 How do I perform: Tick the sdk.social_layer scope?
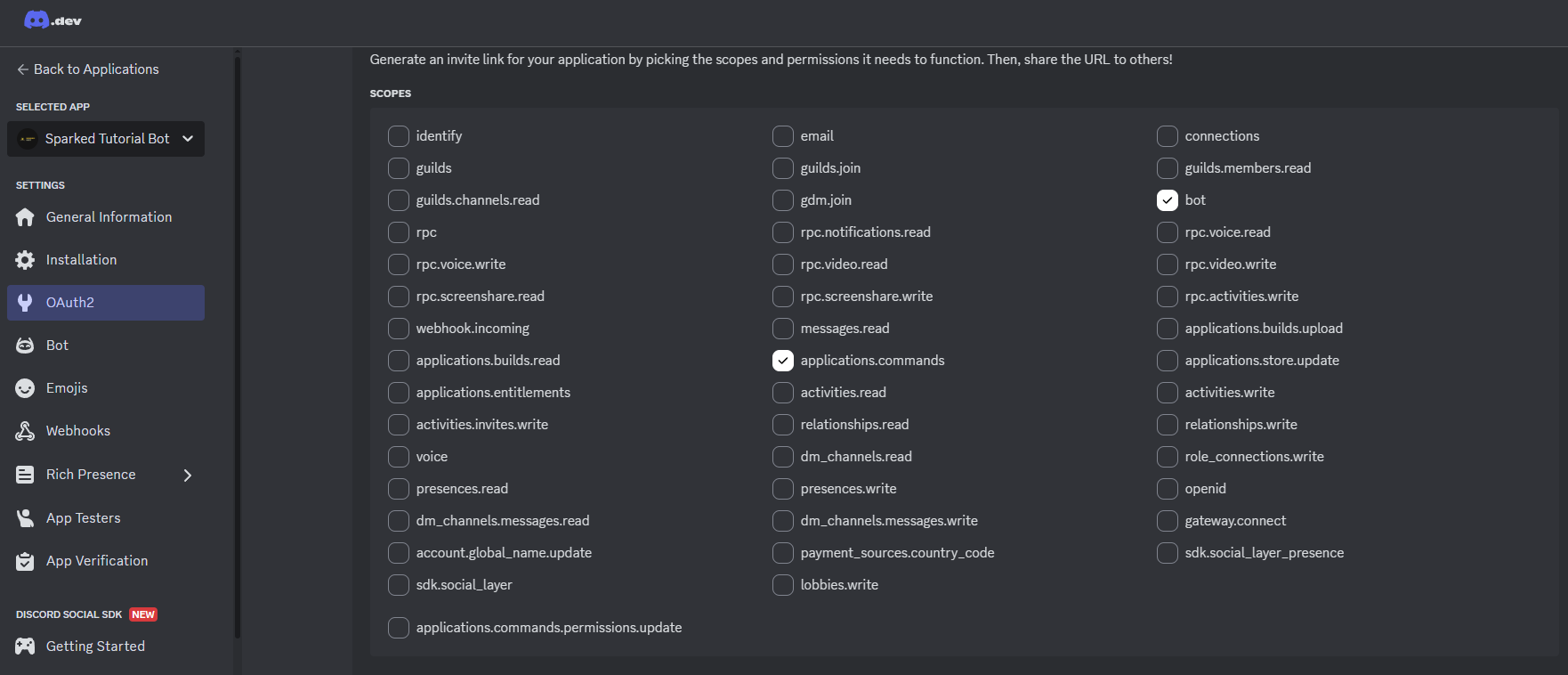(399, 585)
